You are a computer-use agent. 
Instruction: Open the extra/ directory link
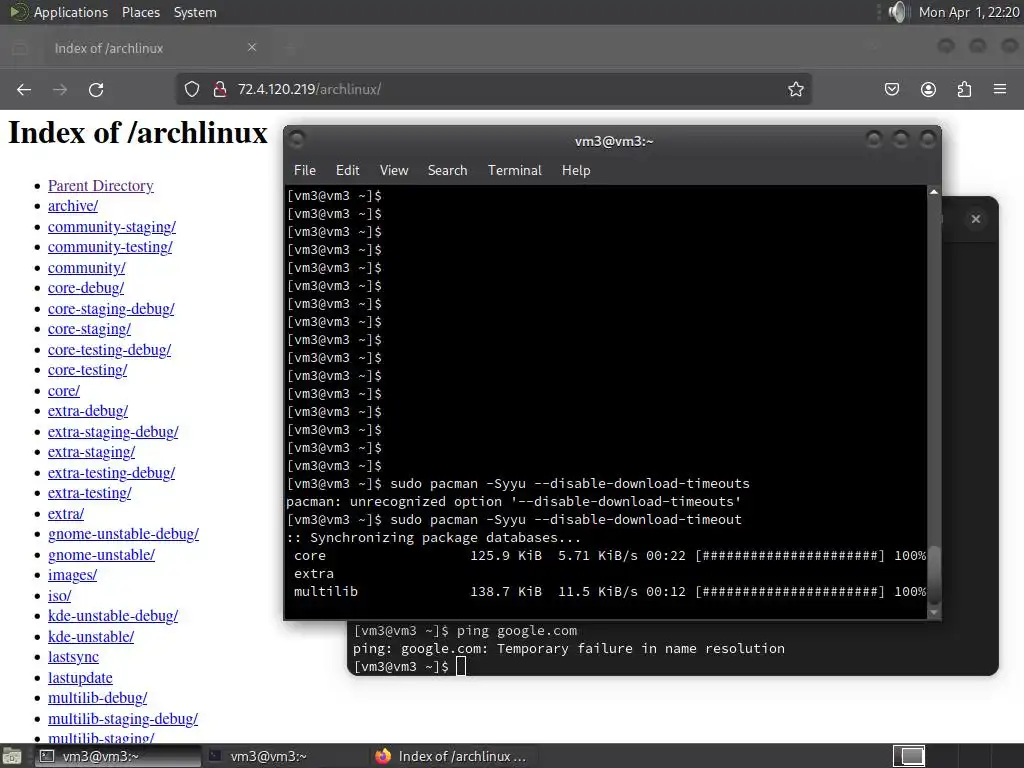coord(65,514)
